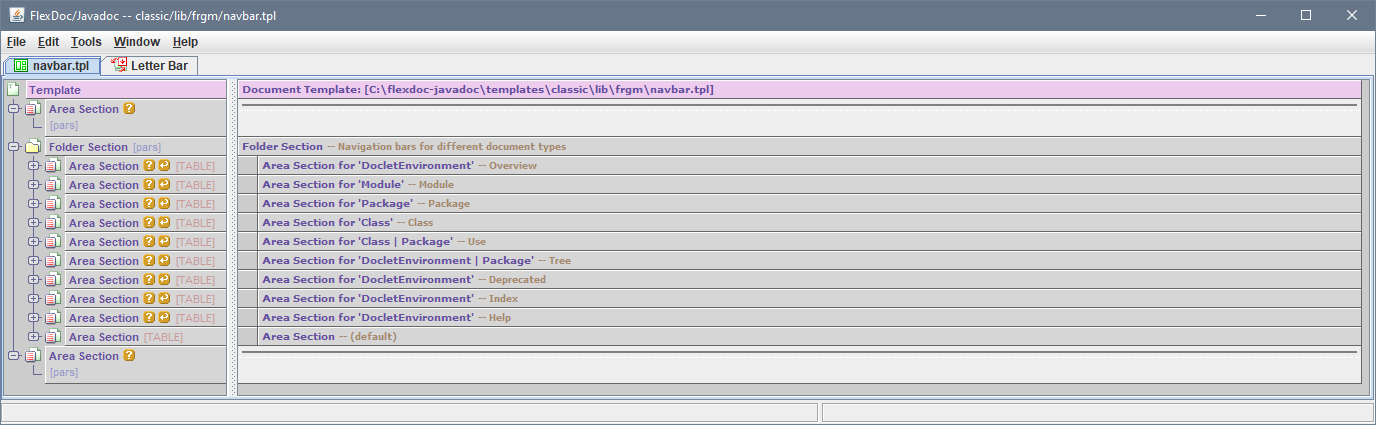Image resolution: width=1376 pixels, height=425 pixels.
Task: Click the dotted split-pane divider between panels
Action: [x=232, y=238]
